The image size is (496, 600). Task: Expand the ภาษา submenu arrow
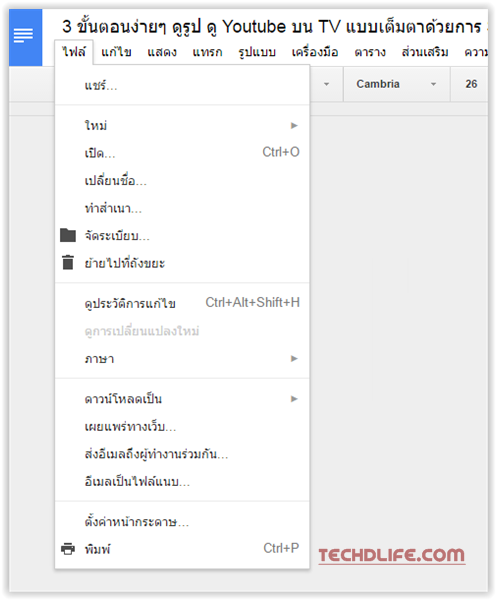(x=294, y=359)
